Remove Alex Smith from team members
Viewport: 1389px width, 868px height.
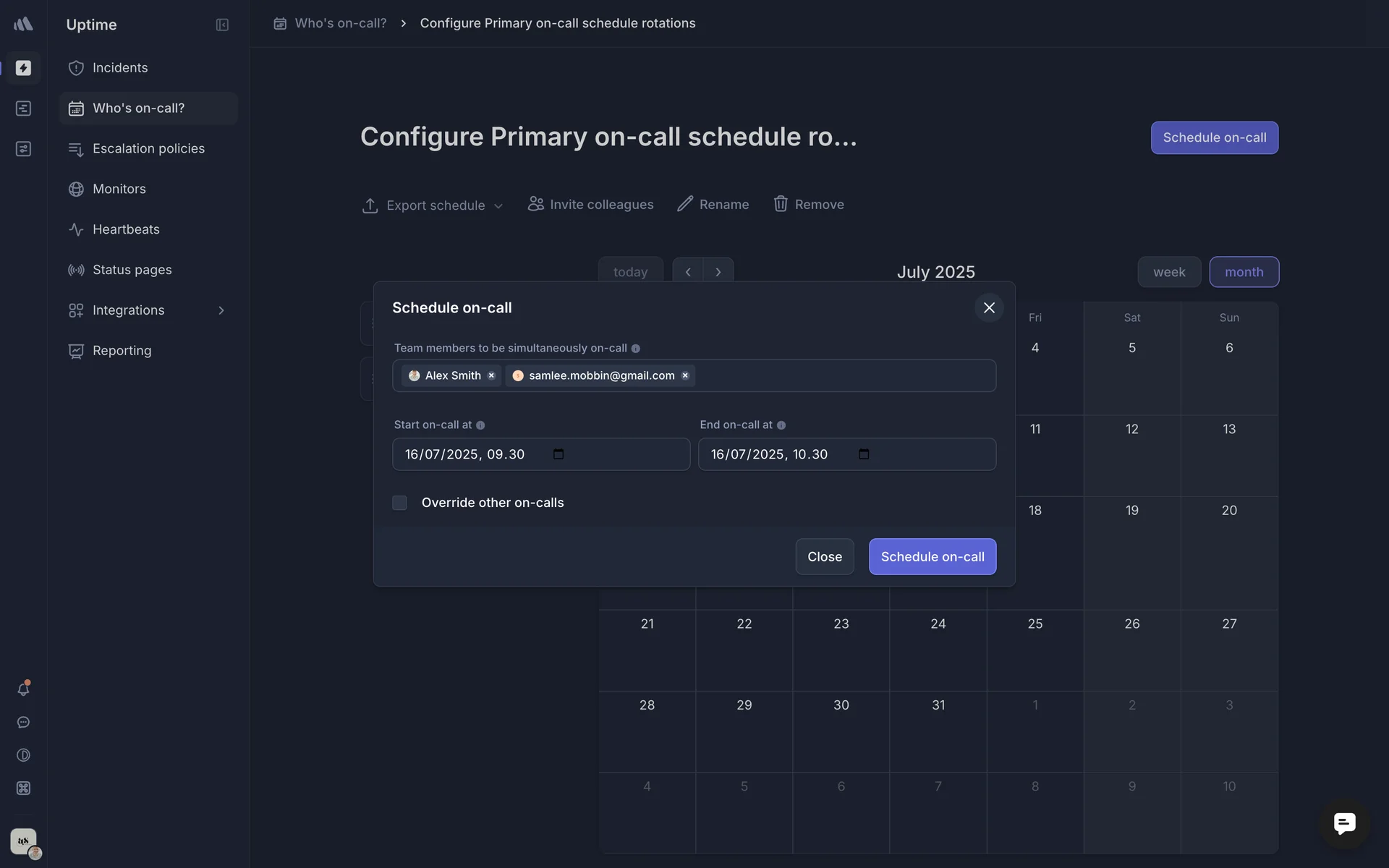point(491,375)
